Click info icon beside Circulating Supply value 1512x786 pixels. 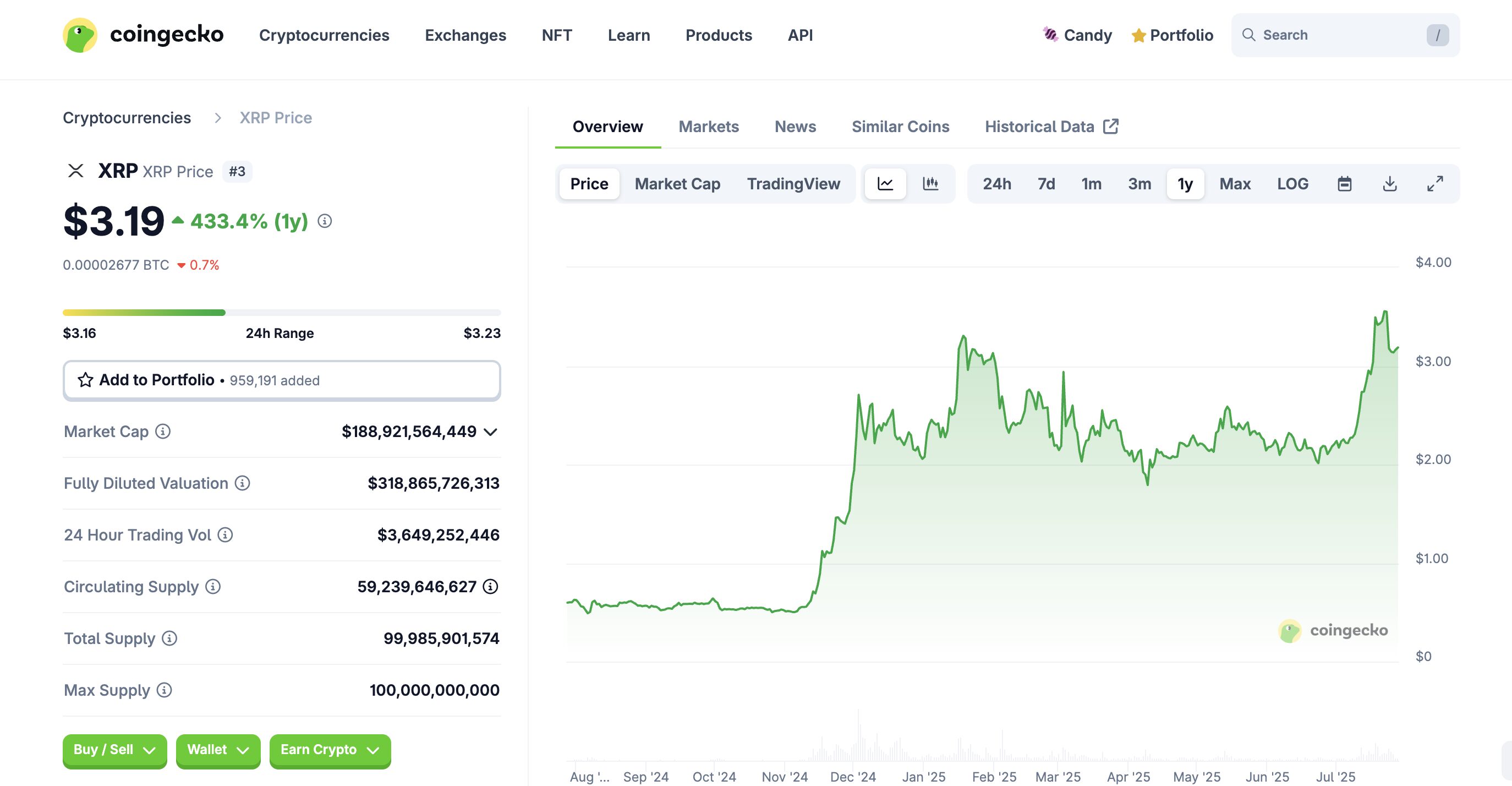[490, 586]
